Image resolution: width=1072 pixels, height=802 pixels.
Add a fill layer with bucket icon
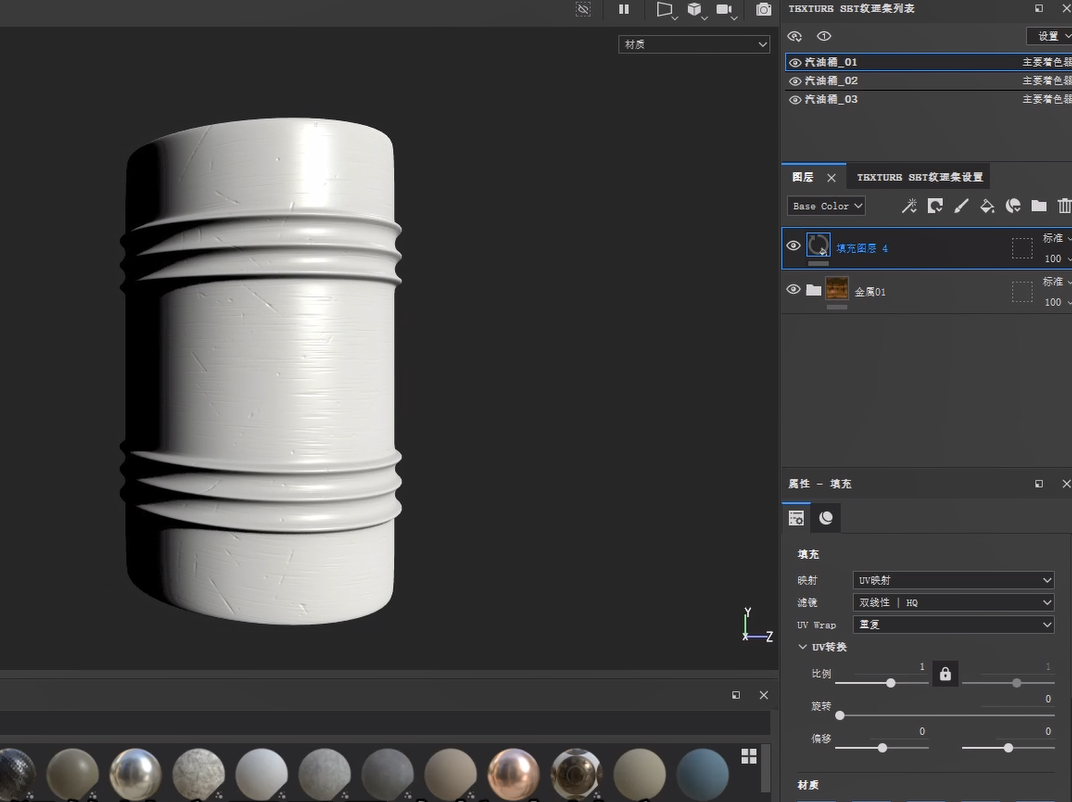coord(987,206)
